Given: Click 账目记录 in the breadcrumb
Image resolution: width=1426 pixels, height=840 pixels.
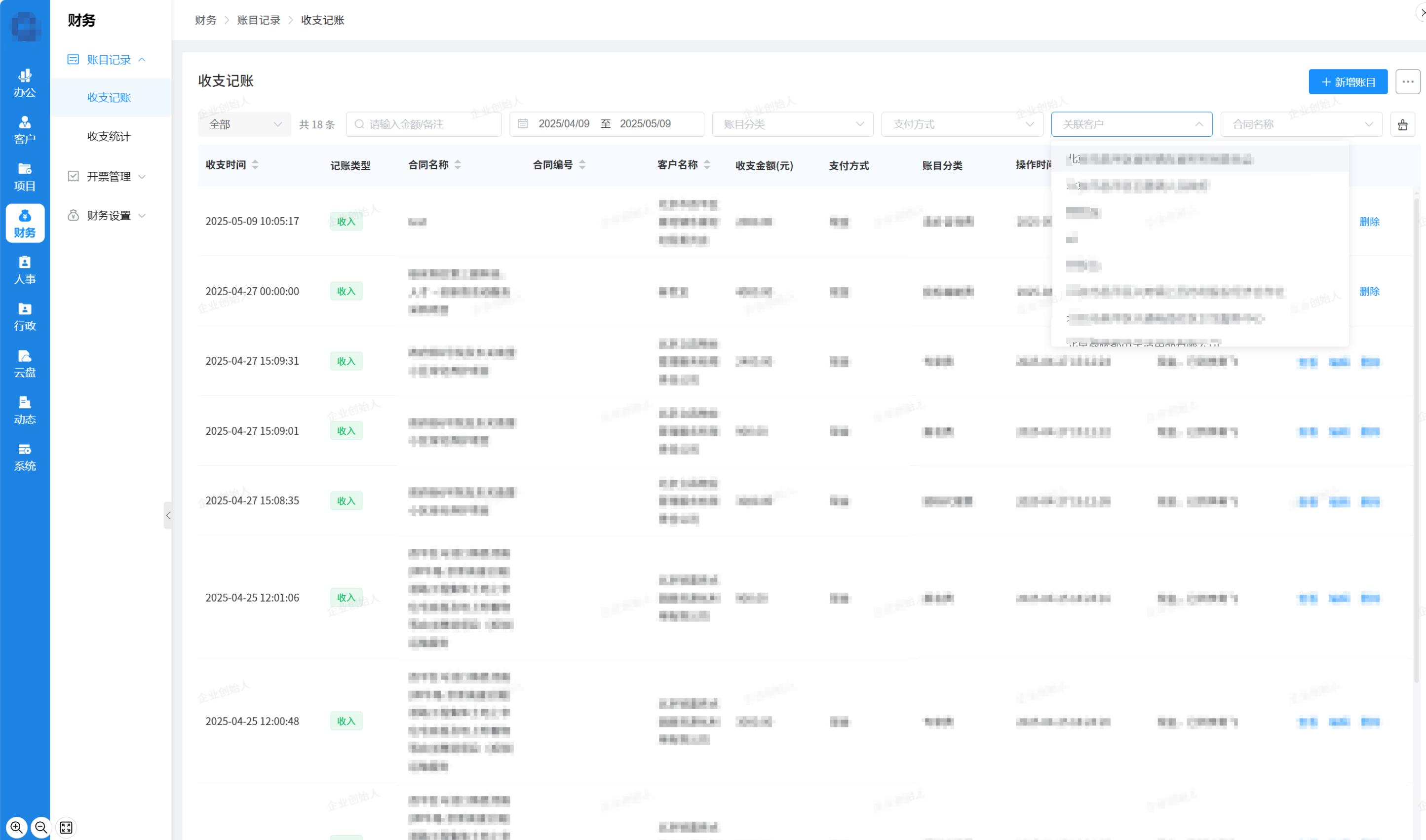Looking at the screenshot, I should point(258,20).
